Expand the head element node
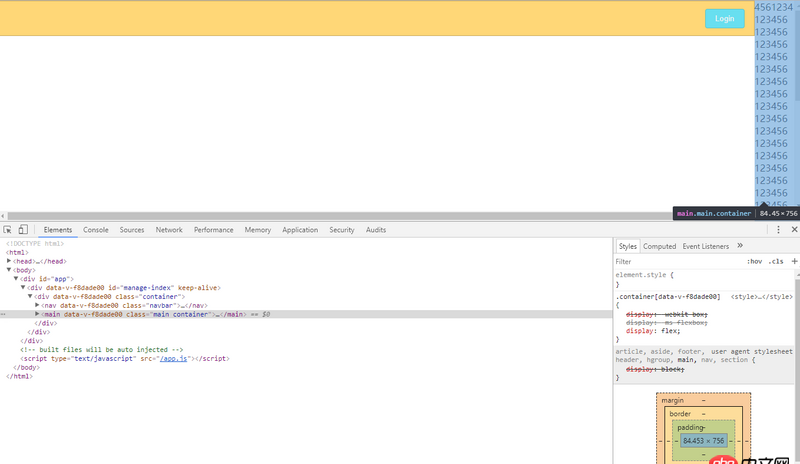800x464 pixels. [x=9, y=261]
